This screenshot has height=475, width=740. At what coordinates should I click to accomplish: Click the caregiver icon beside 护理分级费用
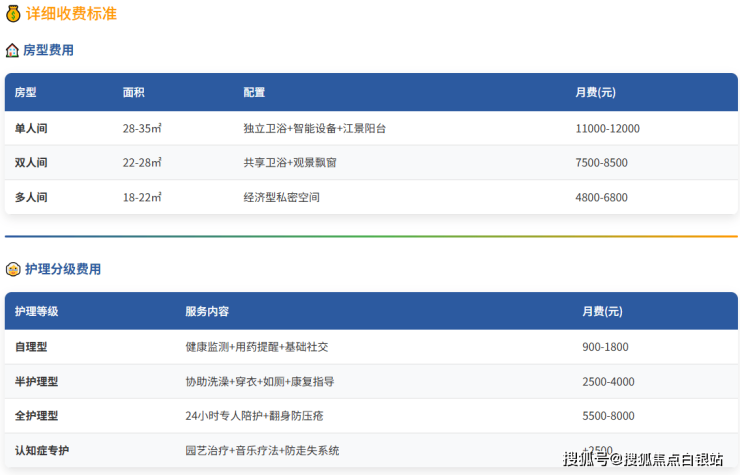coord(12,269)
